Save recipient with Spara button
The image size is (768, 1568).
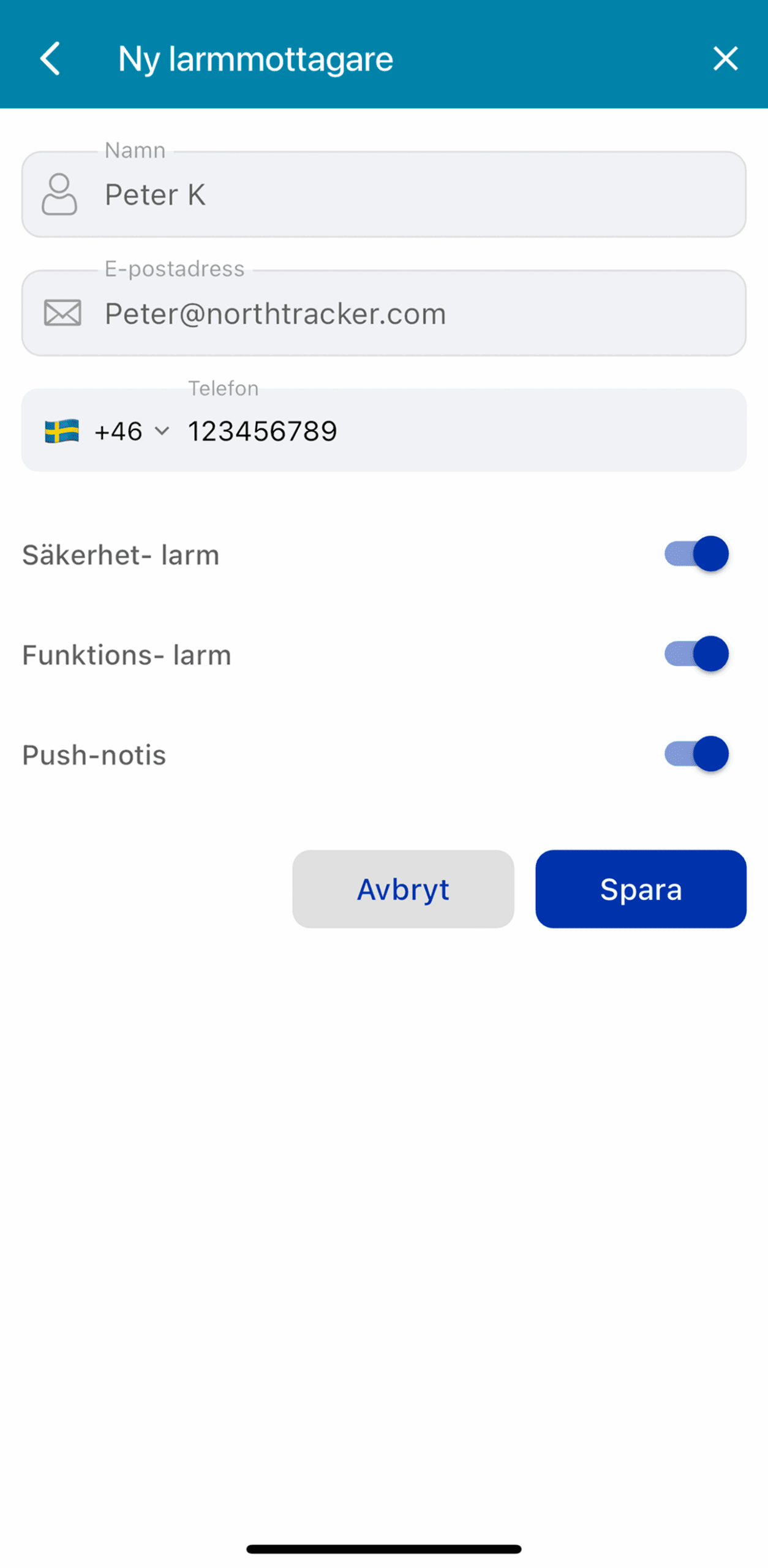click(x=641, y=889)
